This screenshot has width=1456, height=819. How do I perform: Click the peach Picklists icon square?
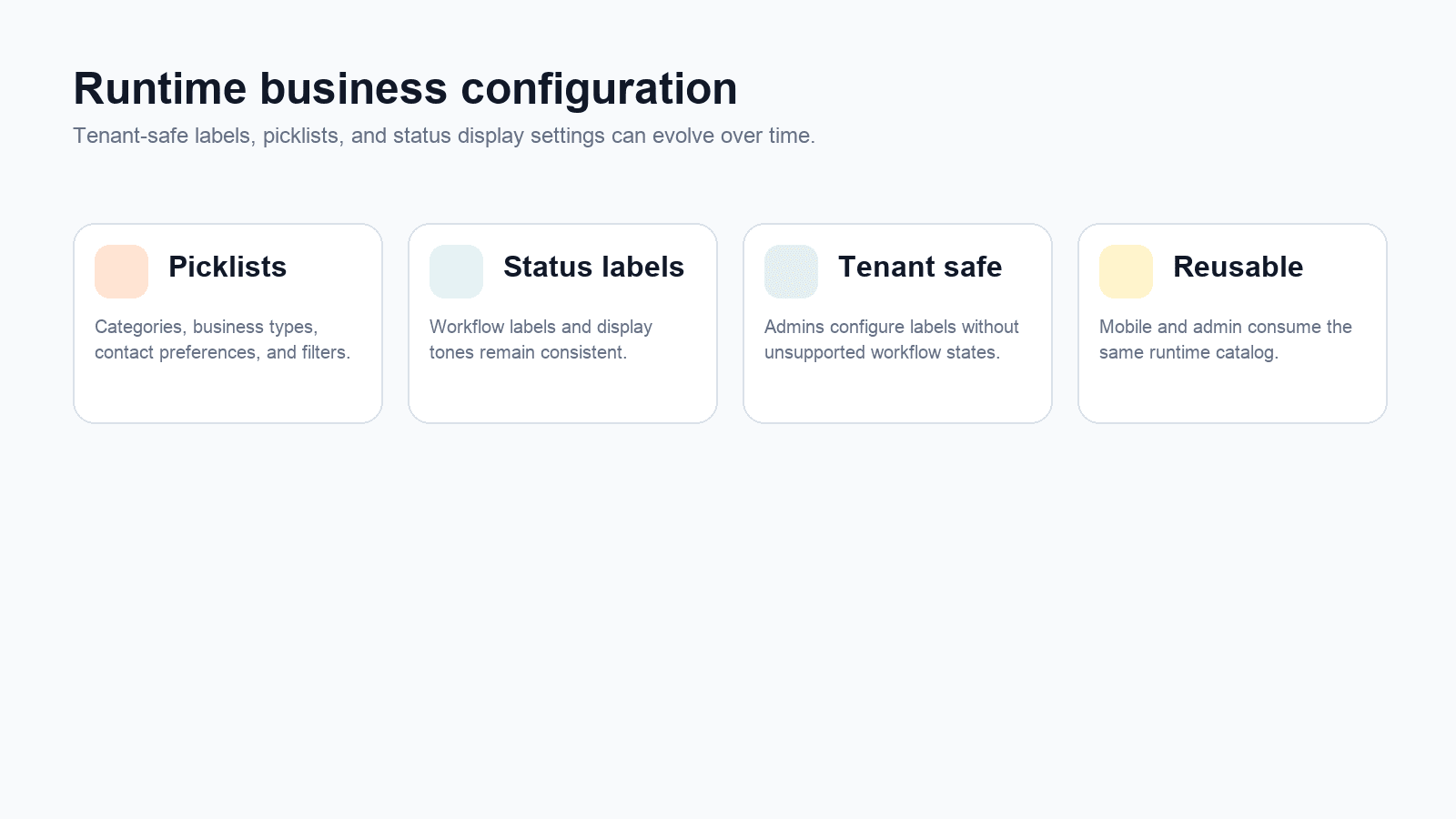(x=121, y=271)
